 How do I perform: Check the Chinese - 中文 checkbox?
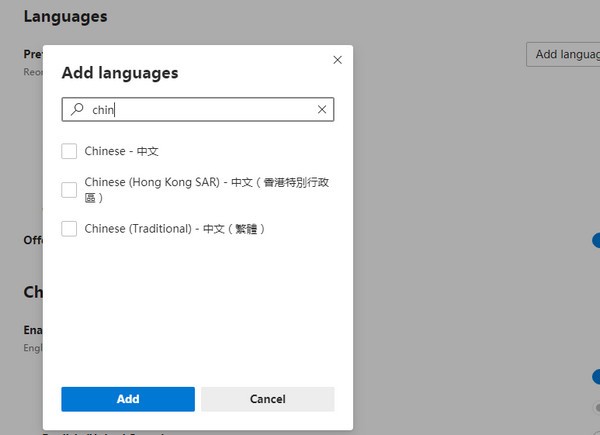[x=69, y=151]
